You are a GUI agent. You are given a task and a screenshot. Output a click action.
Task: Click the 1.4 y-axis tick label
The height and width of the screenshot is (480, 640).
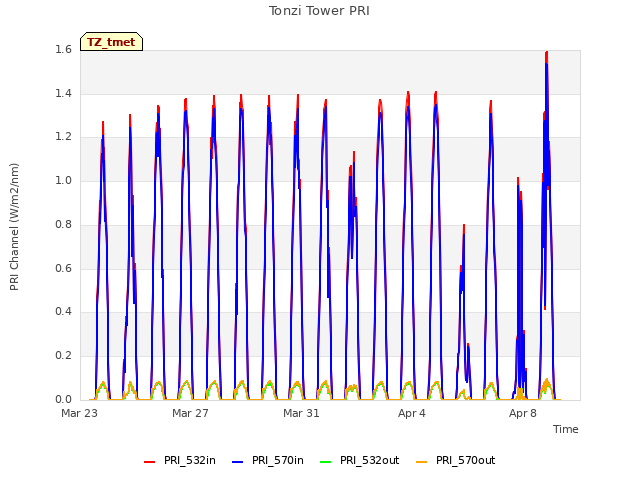63,93
